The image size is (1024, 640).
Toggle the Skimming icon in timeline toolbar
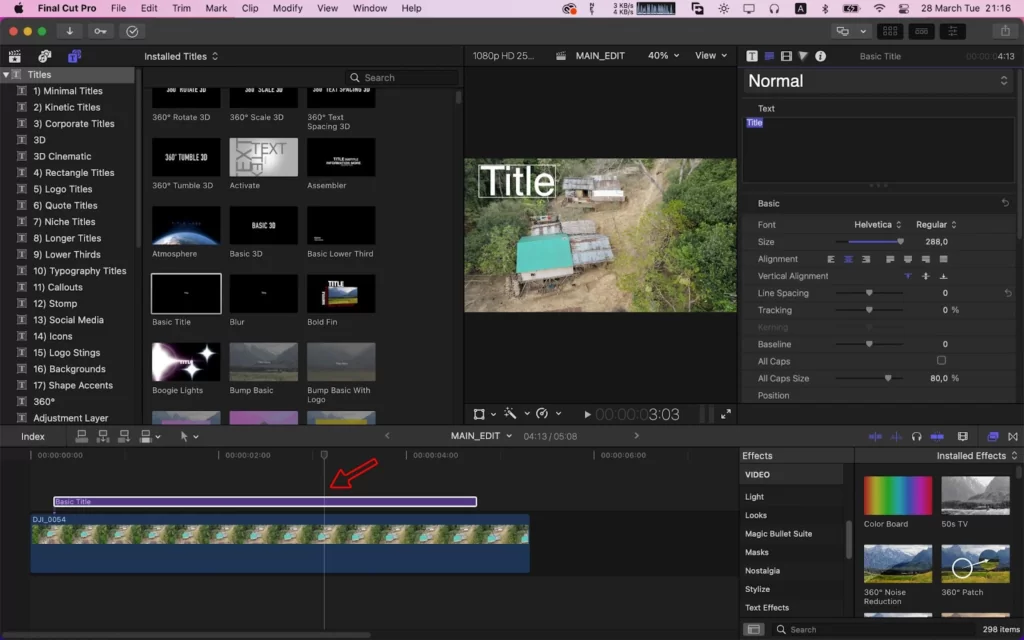click(x=875, y=436)
